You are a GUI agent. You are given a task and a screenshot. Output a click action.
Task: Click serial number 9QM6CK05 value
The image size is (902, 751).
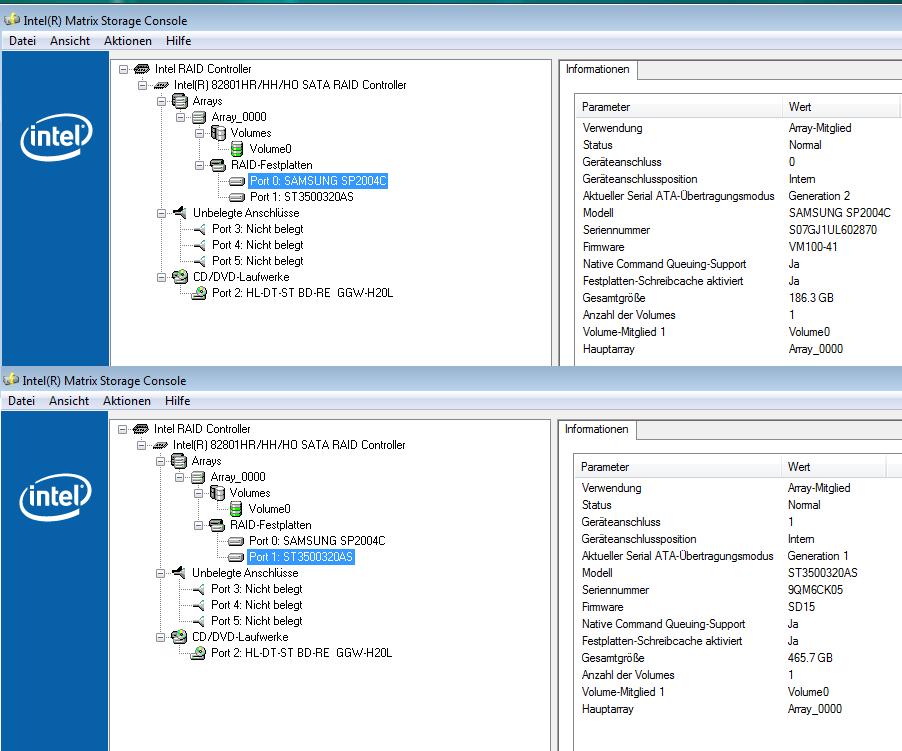(815, 590)
